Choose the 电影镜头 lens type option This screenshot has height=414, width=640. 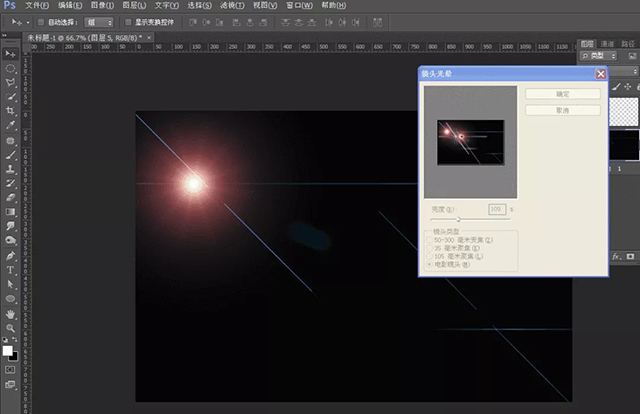point(430,266)
